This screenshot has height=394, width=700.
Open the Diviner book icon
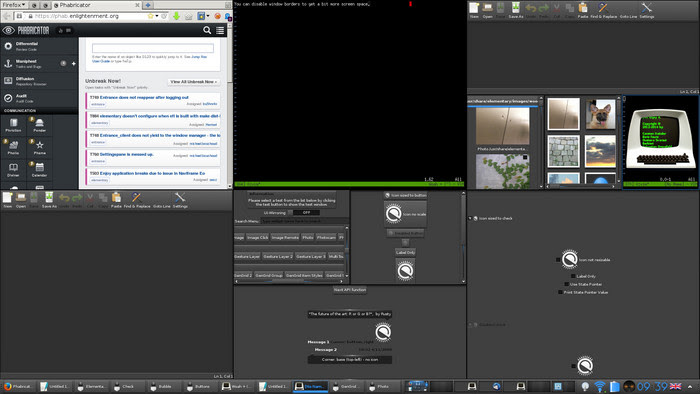coord(13,170)
